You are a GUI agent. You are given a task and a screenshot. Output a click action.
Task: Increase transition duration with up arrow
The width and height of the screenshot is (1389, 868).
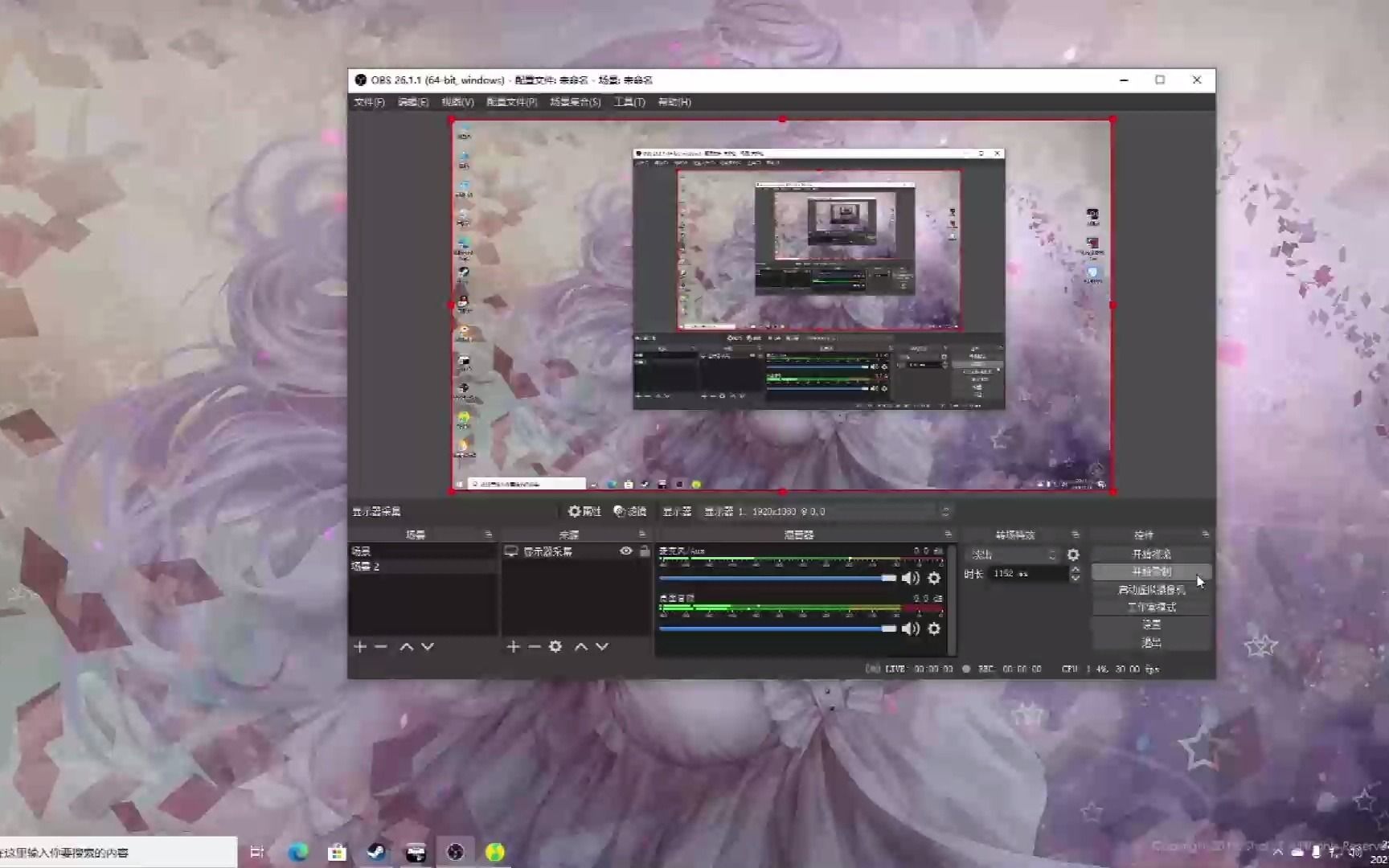coord(1075,570)
